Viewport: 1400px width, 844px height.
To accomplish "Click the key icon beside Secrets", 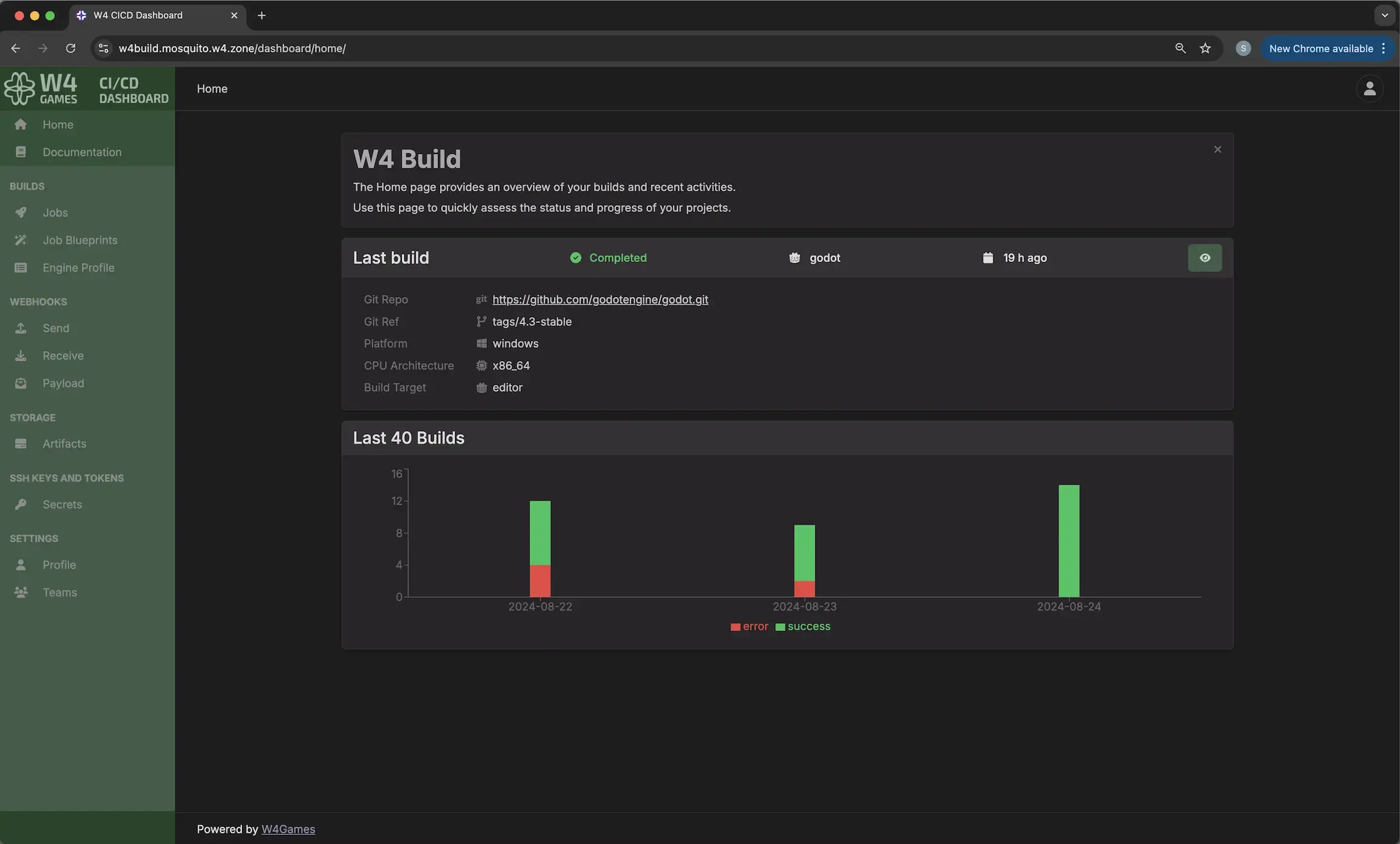I will coord(21,504).
